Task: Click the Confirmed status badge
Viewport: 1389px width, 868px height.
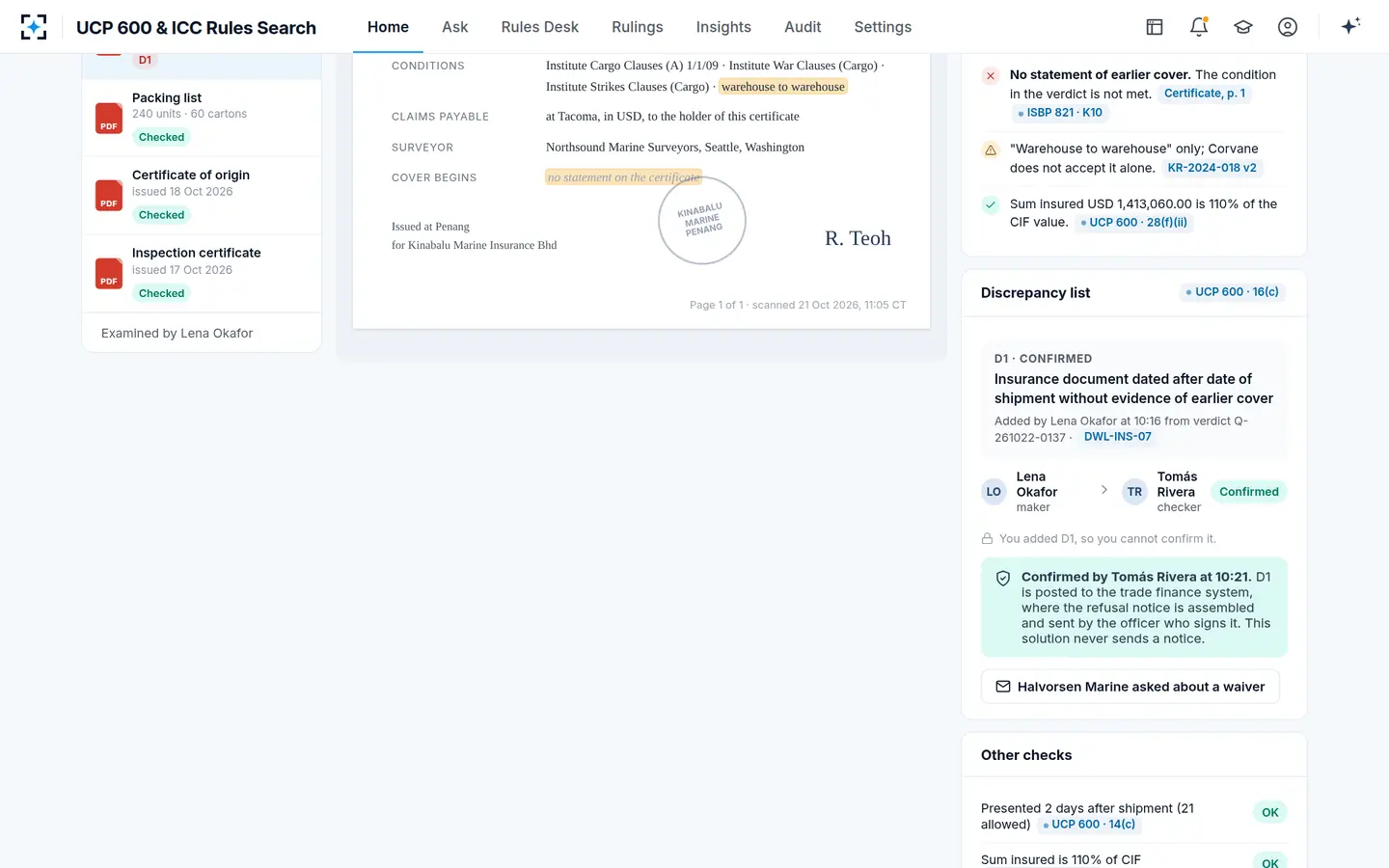Action: tap(1248, 492)
